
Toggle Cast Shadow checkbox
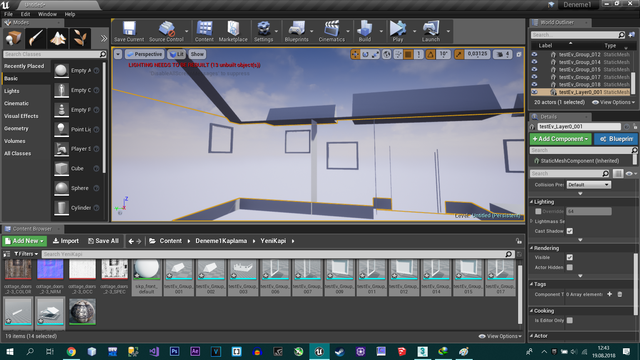pos(570,231)
